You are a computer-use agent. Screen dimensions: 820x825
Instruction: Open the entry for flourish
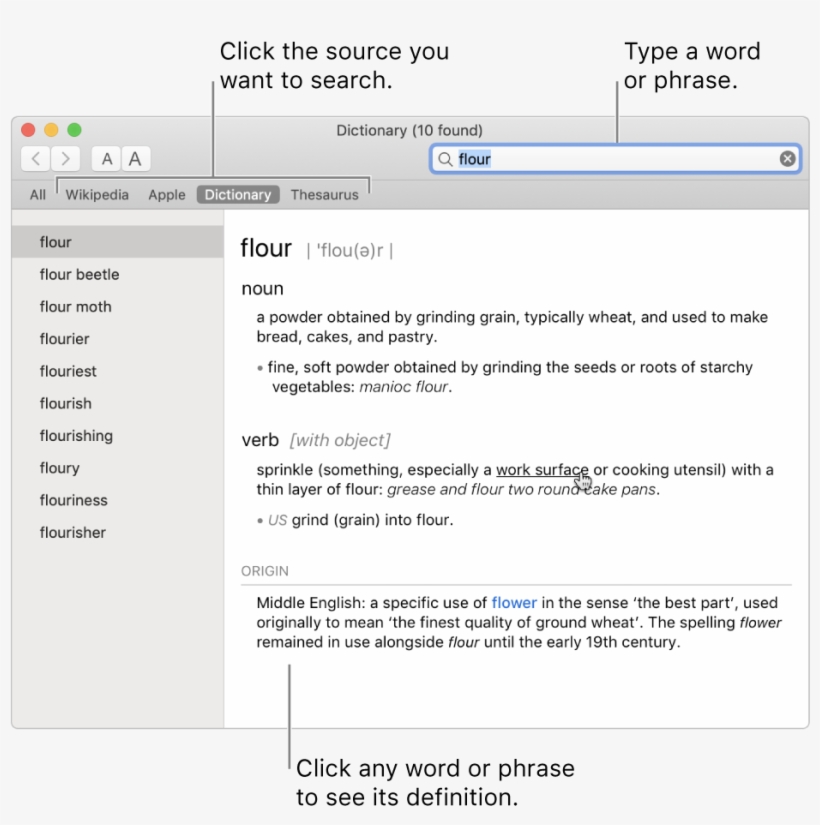click(x=65, y=403)
